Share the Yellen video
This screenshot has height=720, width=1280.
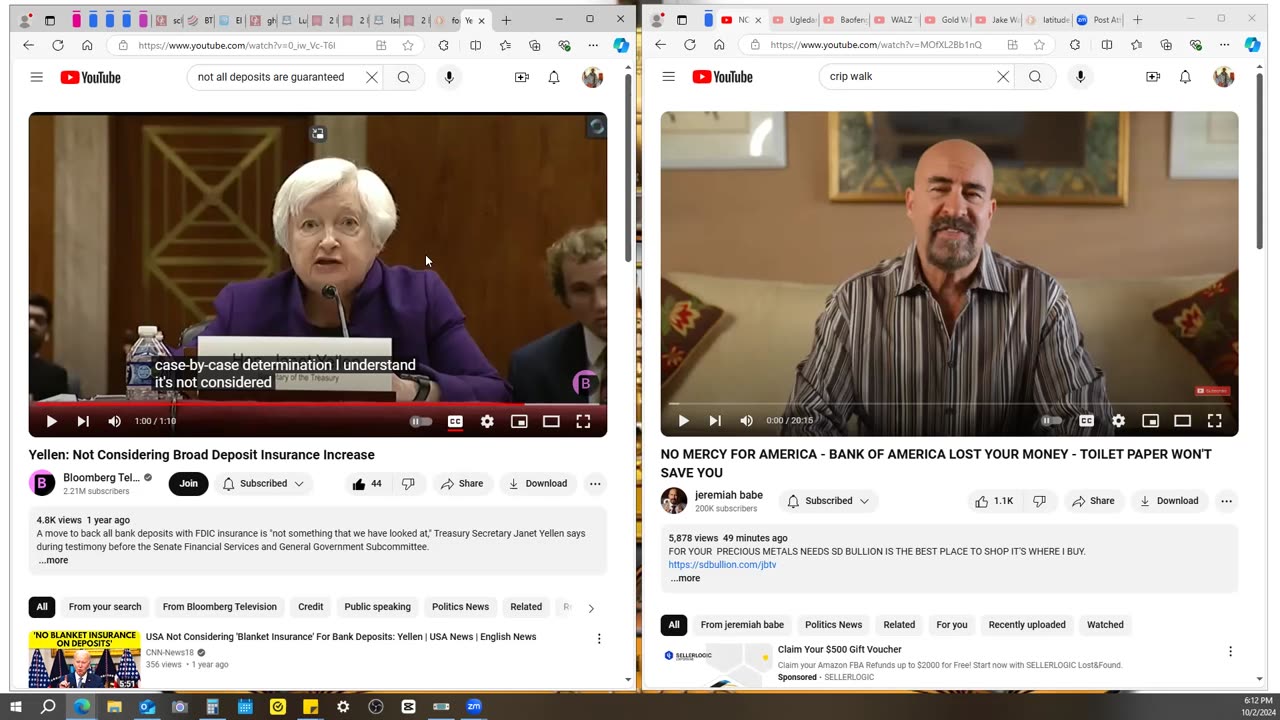click(462, 484)
